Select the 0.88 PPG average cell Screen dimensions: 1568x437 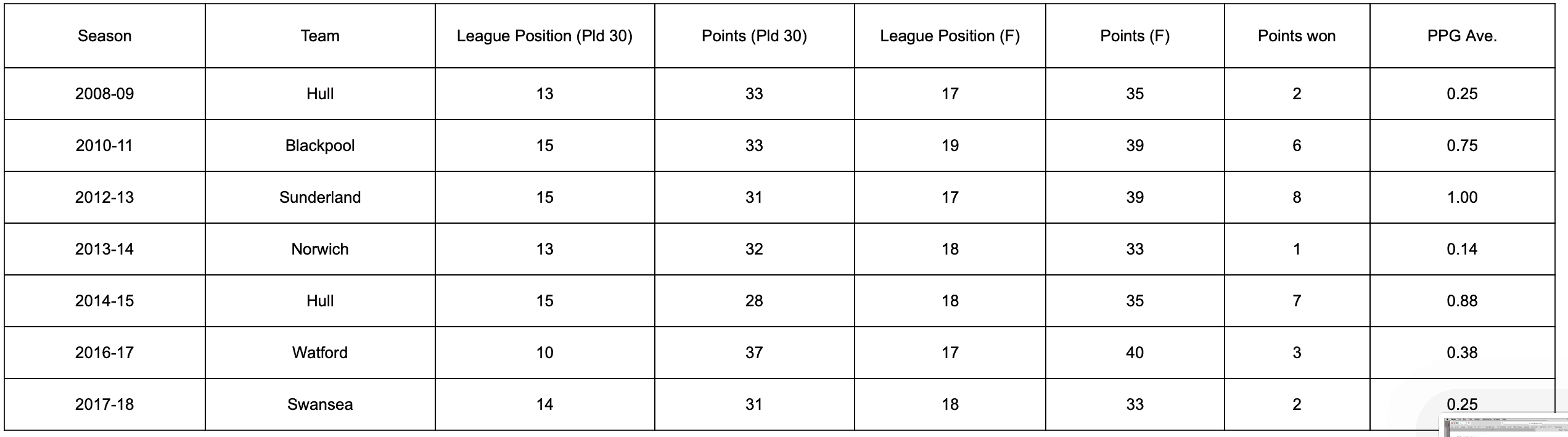click(1462, 301)
